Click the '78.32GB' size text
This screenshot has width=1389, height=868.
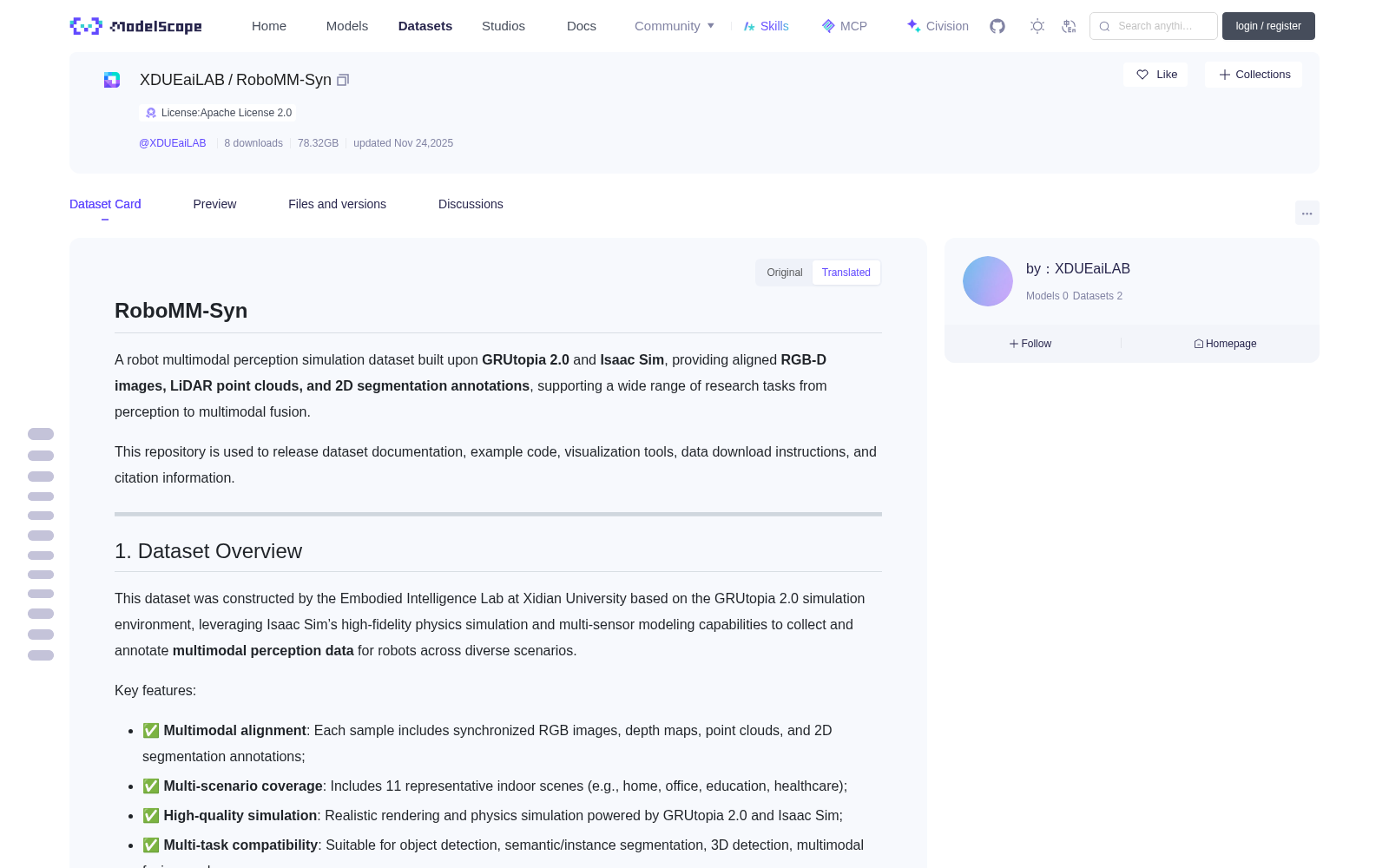coord(318,143)
